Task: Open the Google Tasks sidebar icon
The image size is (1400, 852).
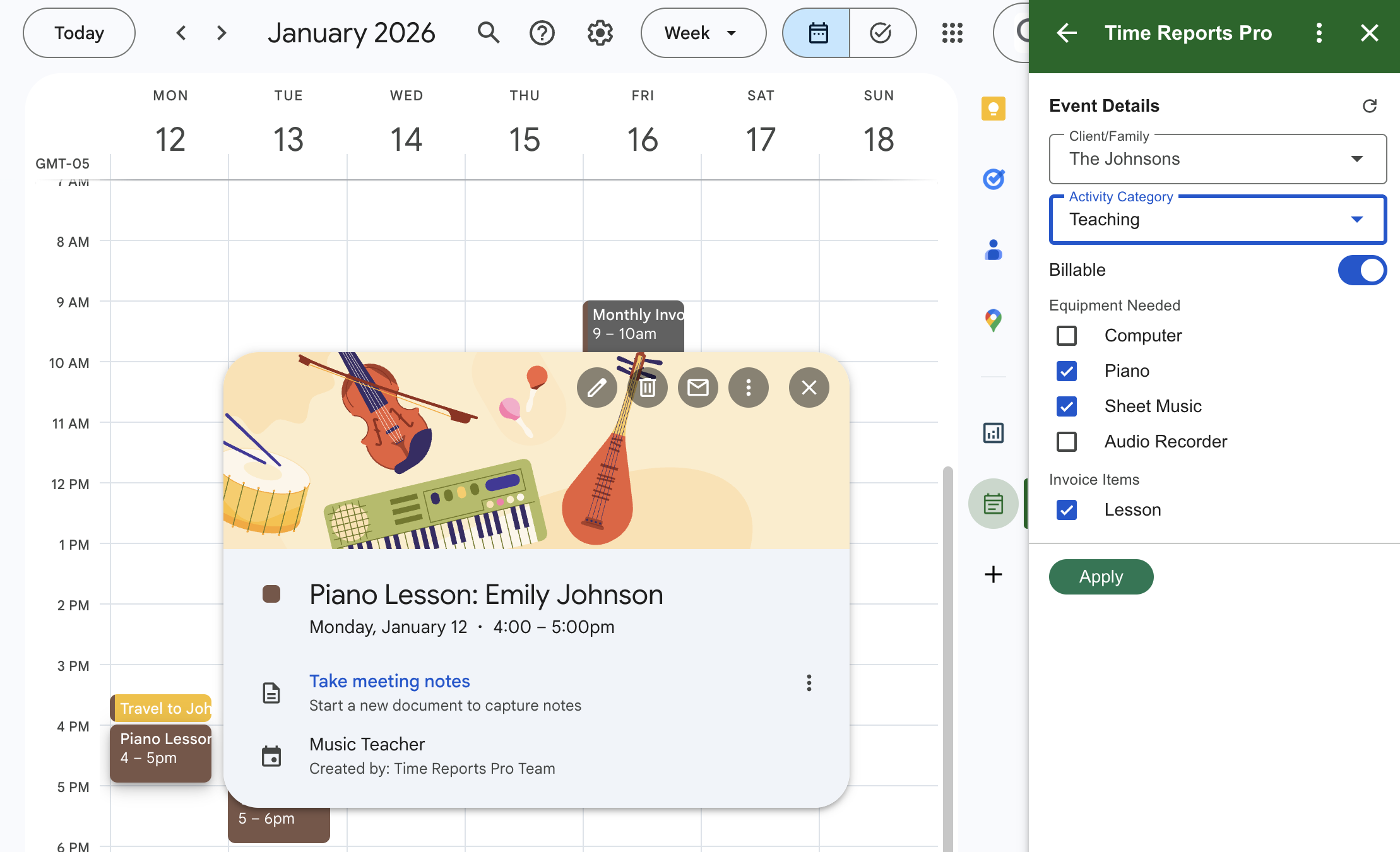Action: 993,179
